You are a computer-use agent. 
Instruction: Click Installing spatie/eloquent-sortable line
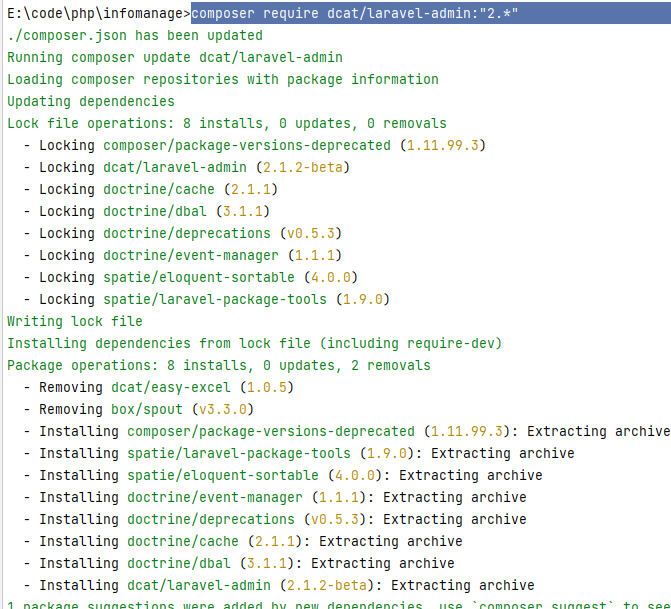283,475
